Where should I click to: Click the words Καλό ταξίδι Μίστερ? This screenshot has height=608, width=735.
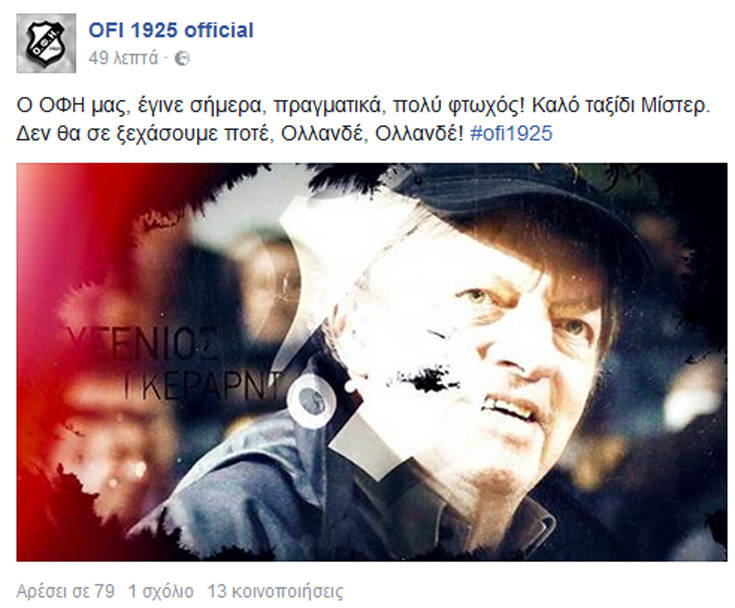(622, 106)
